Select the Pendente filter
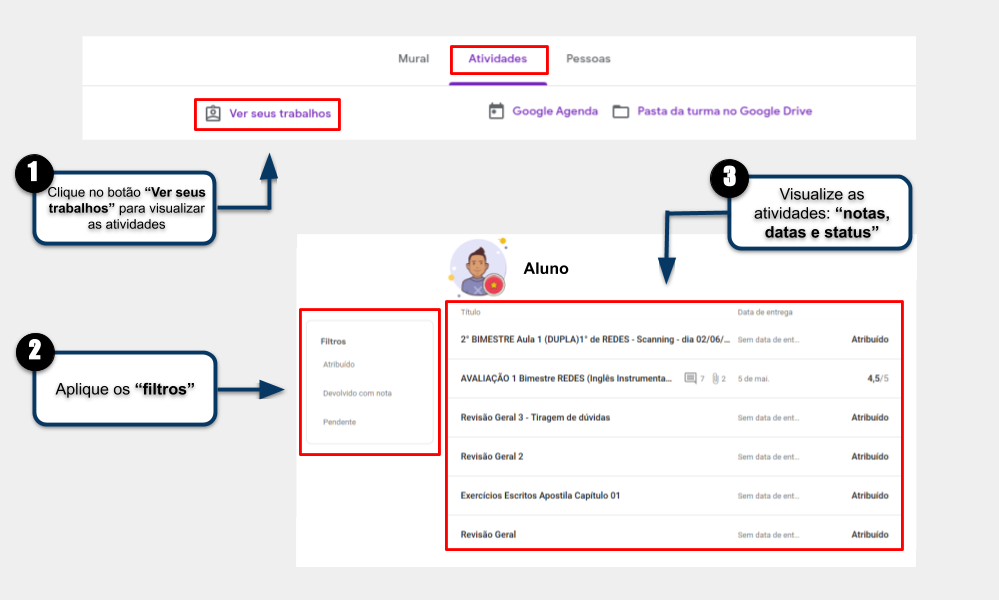 click(x=340, y=422)
